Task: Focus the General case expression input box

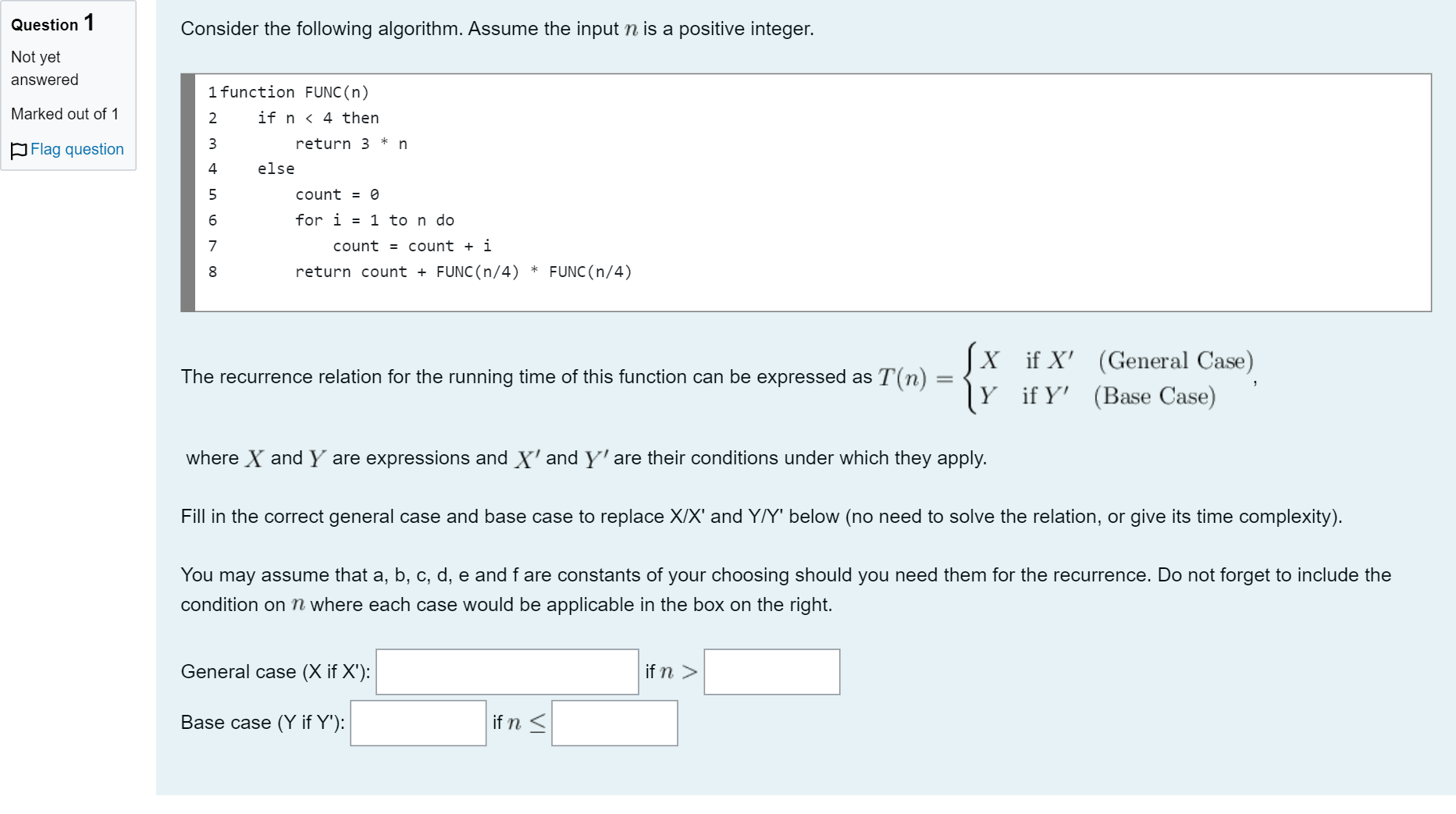Action: coord(507,672)
